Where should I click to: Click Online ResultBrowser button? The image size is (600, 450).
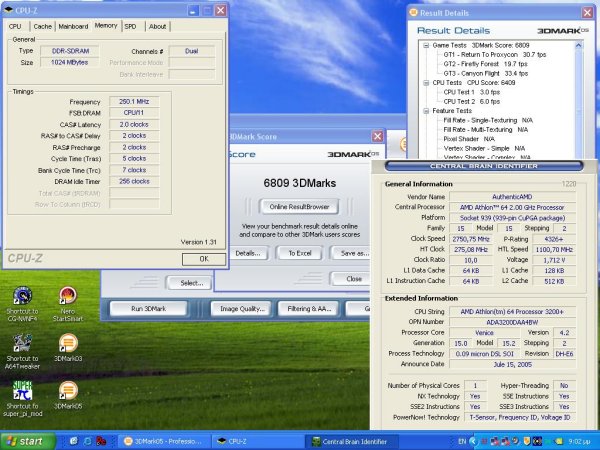(299, 207)
